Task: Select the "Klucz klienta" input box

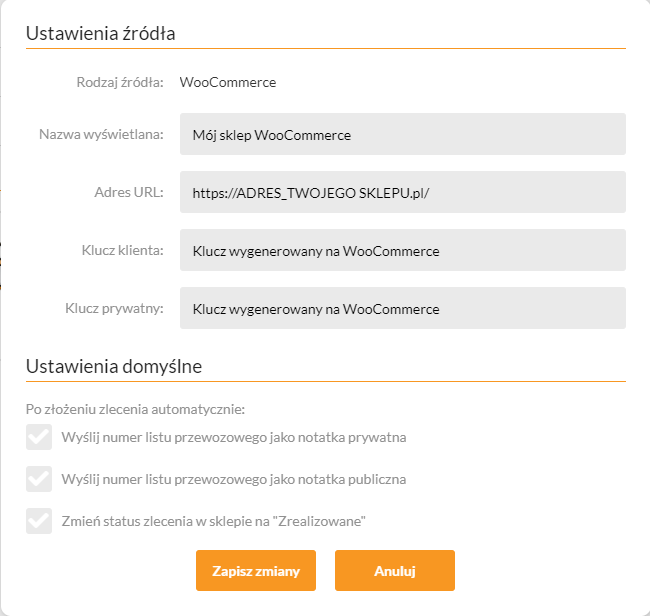Action: coord(402,250)
